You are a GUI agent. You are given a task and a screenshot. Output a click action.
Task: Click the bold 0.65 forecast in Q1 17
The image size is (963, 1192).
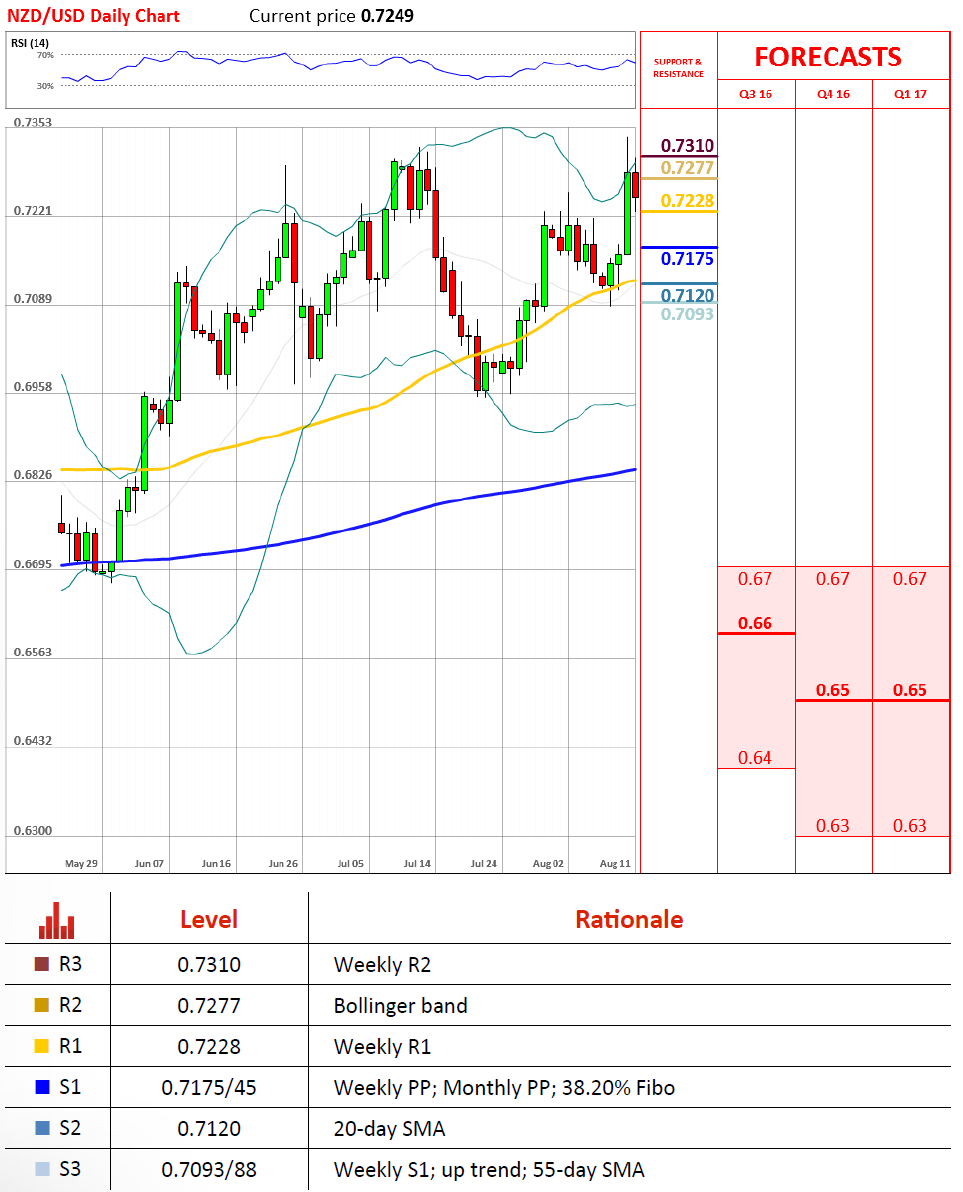point(910,690)
